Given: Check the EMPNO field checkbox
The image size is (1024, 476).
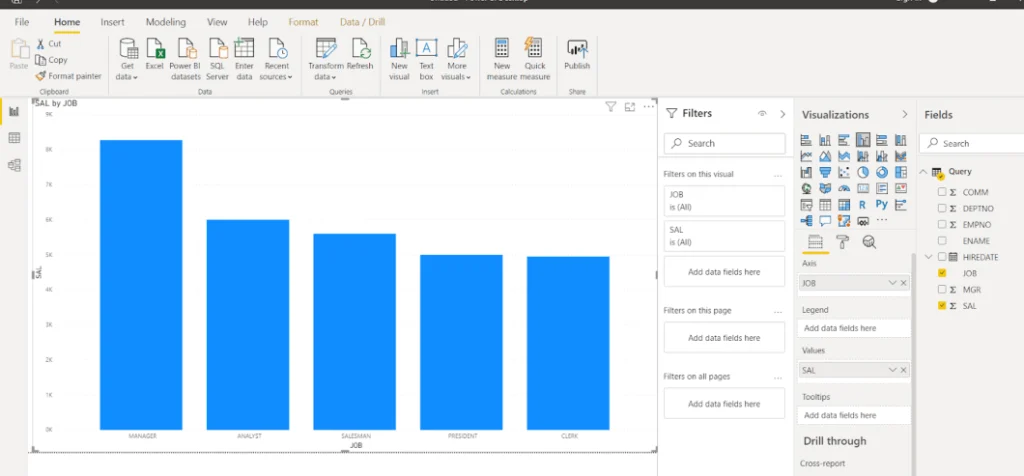Looking at the screenshot, I should pyautogui.click(x=942, y=224).
